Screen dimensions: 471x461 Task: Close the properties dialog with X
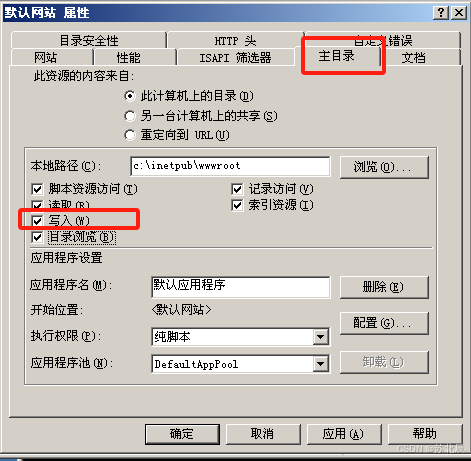tap(459, 13)
